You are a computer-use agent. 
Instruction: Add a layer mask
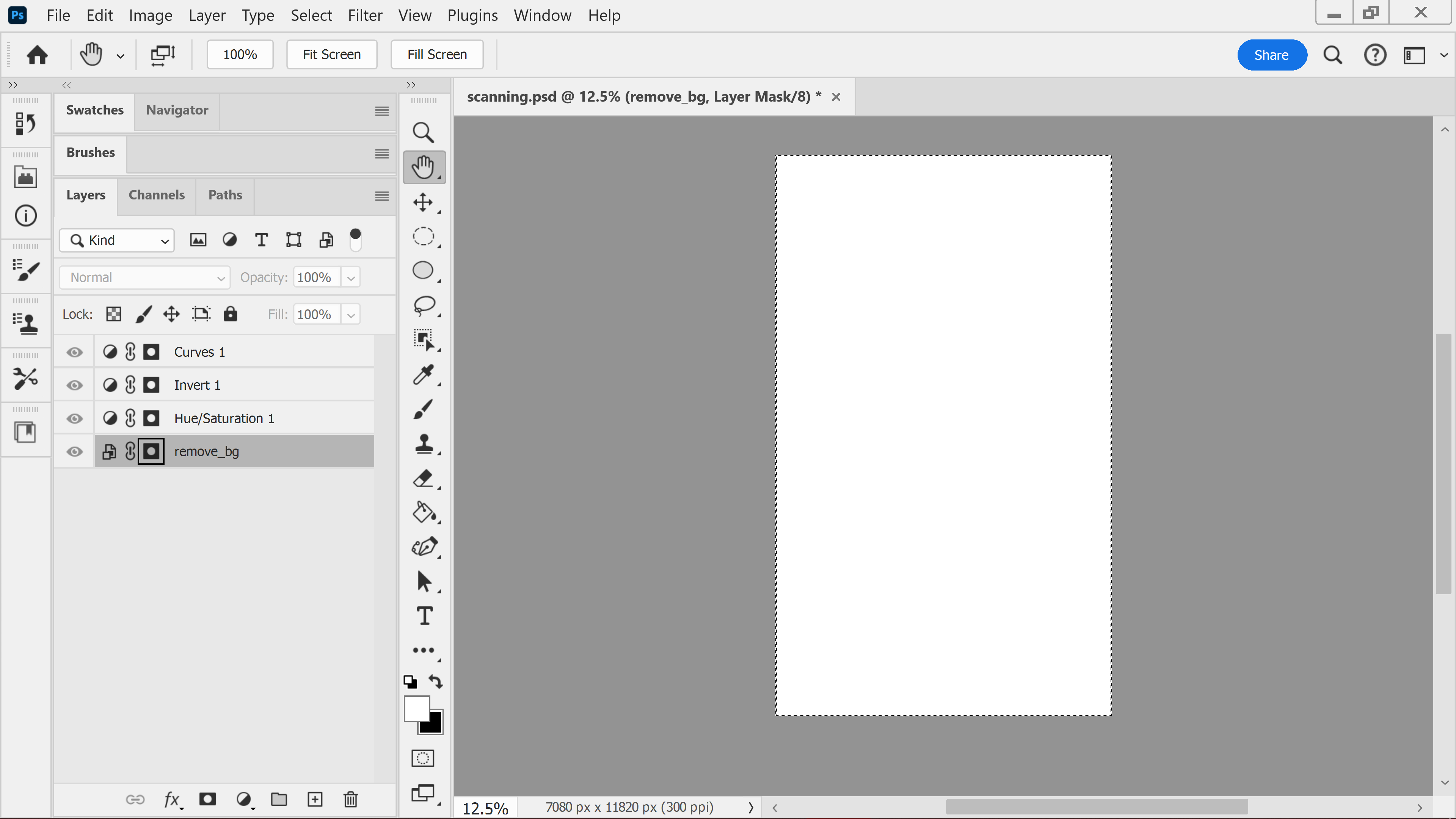(207, 799)
